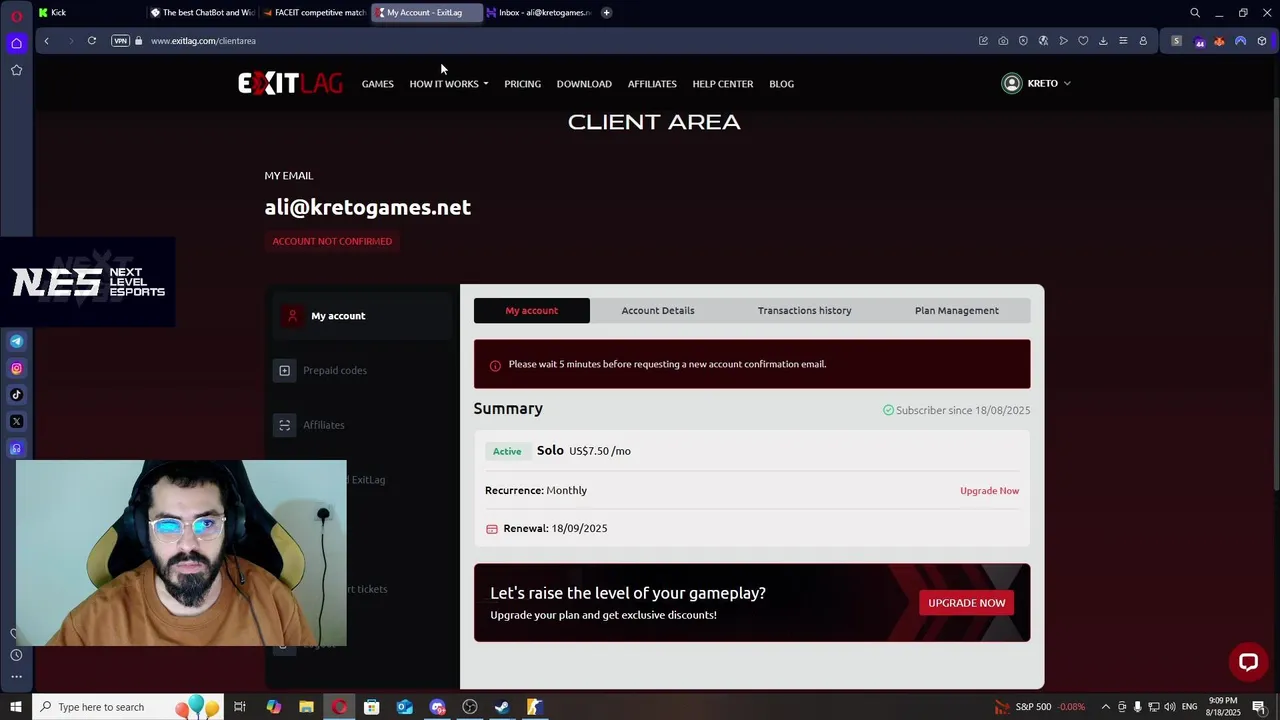
Task: Open the MetaMask fox extension
Action: 1219,41
